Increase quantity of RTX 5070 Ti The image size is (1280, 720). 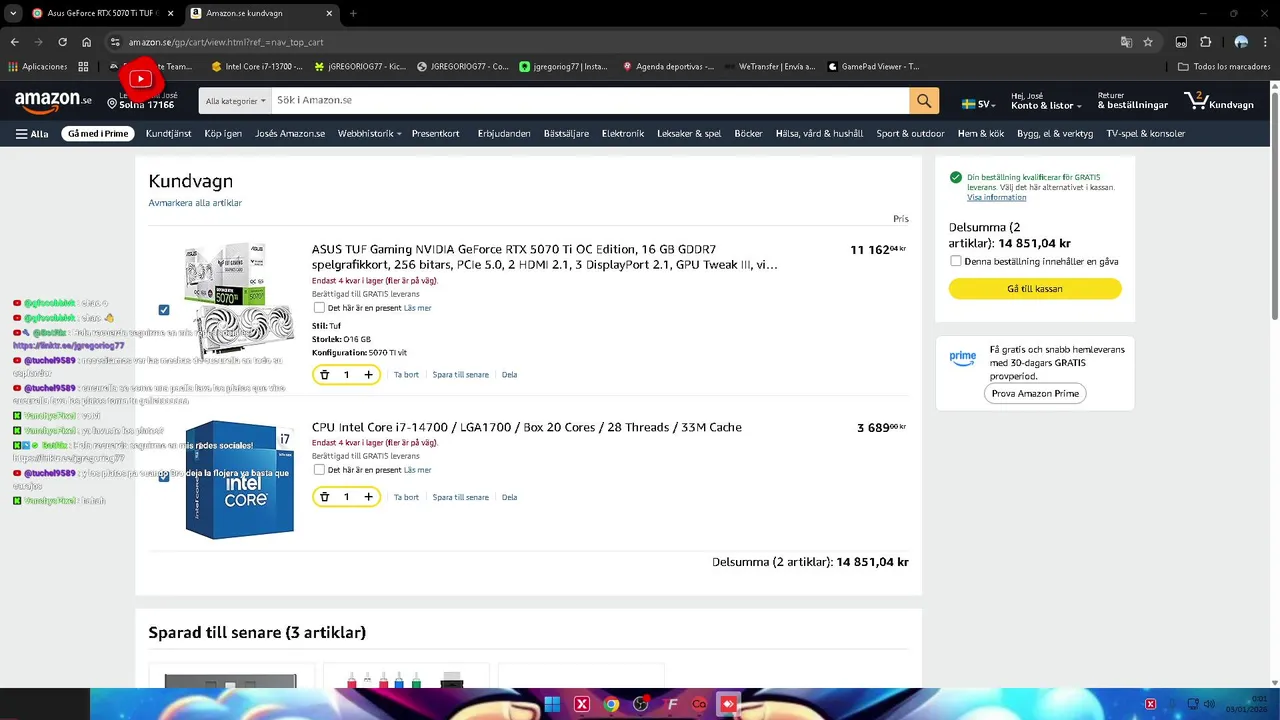[368, 375]
